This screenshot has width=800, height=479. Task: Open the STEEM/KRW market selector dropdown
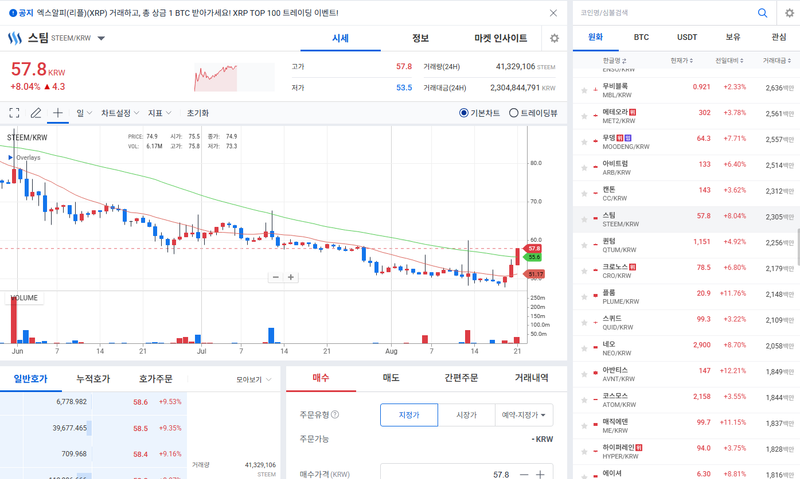tap(101, 38)
